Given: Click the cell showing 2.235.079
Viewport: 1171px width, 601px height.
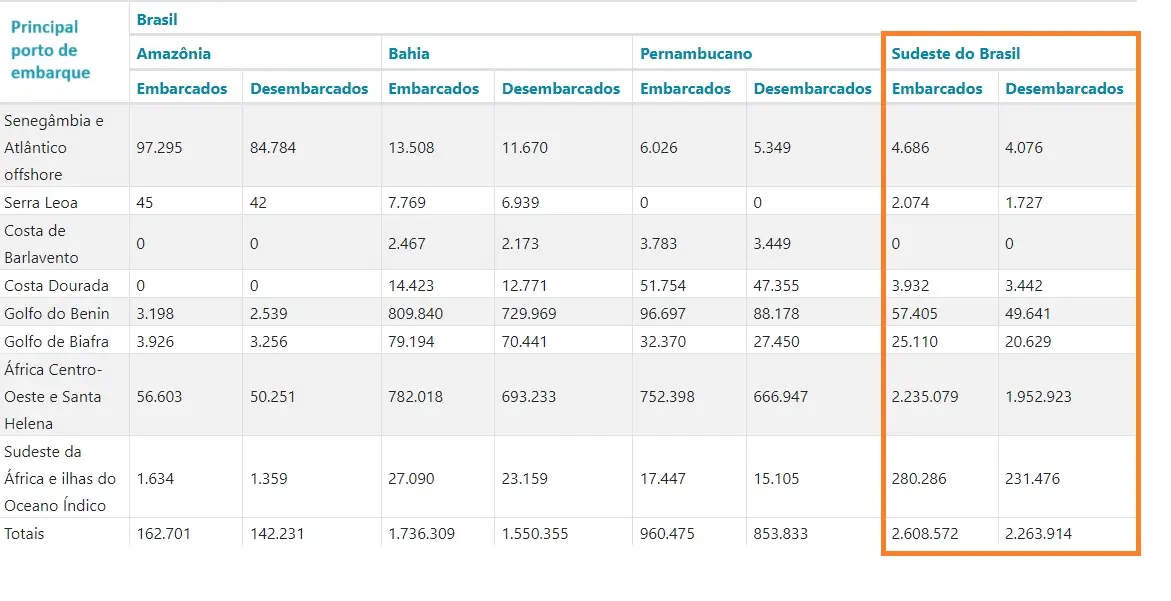Looking at the screenshot, I should point(925,396).
